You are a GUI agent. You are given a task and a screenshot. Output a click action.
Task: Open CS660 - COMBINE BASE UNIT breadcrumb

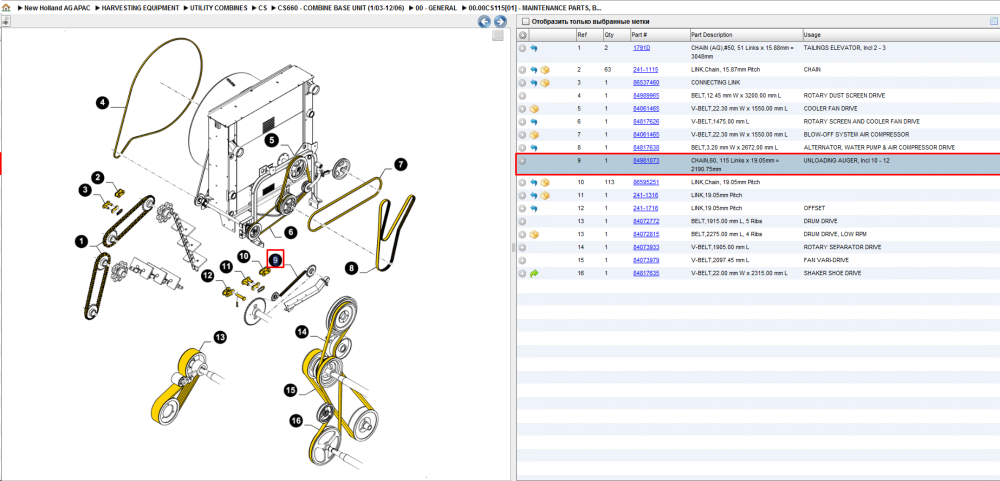(x=341, y=8)
